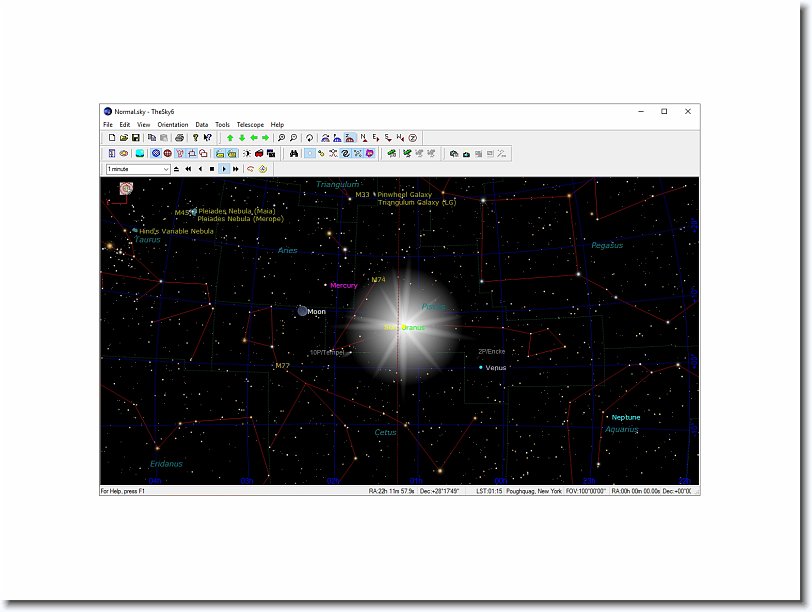The width and height of the screenshot is (812, 612).
Task: Open Find with the binoculars icon
Action: click(294, 153)
